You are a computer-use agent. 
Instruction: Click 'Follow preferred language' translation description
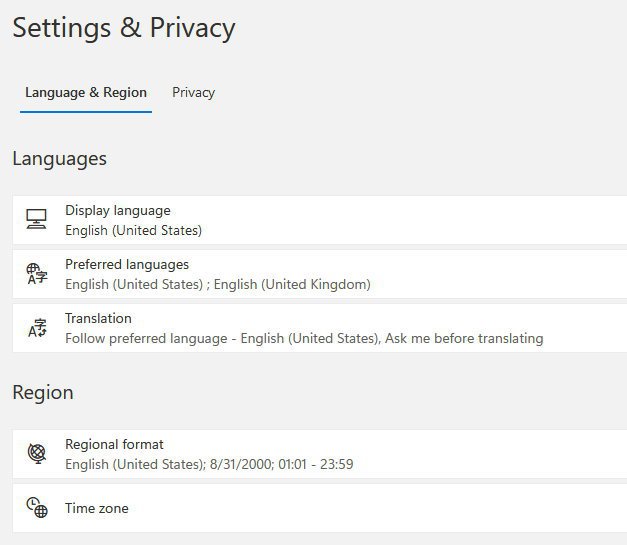(304, 338)
